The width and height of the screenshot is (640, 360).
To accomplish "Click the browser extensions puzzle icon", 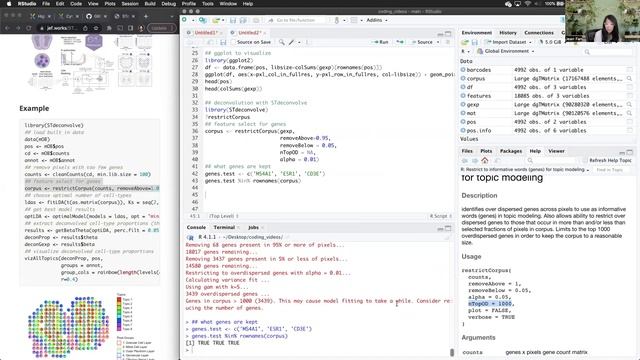I will (x=109, y=28).
